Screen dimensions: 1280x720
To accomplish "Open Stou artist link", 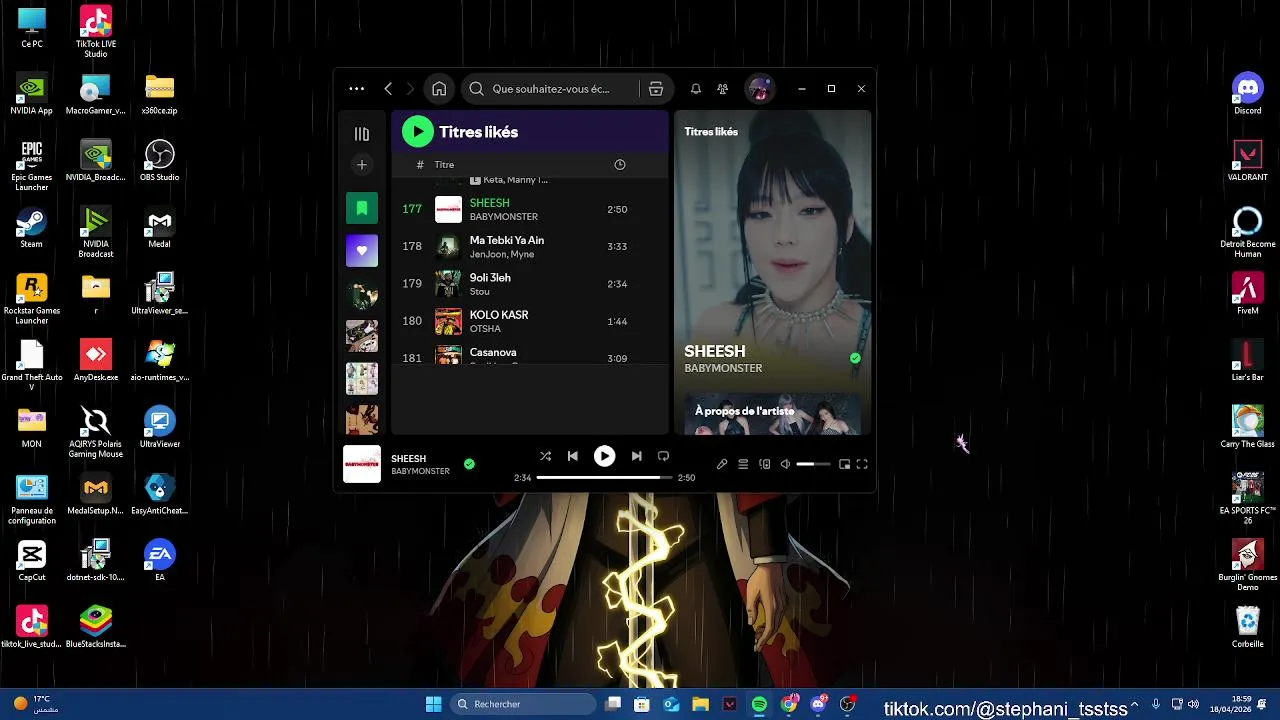I will click(480, 292).
